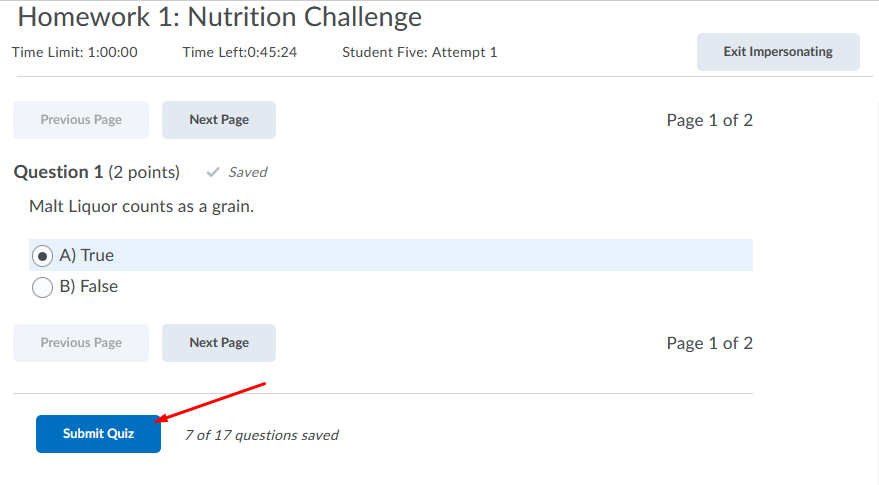Go to Next Page using top button
Viewport: 879px width, 485px height.
[219, 120]
